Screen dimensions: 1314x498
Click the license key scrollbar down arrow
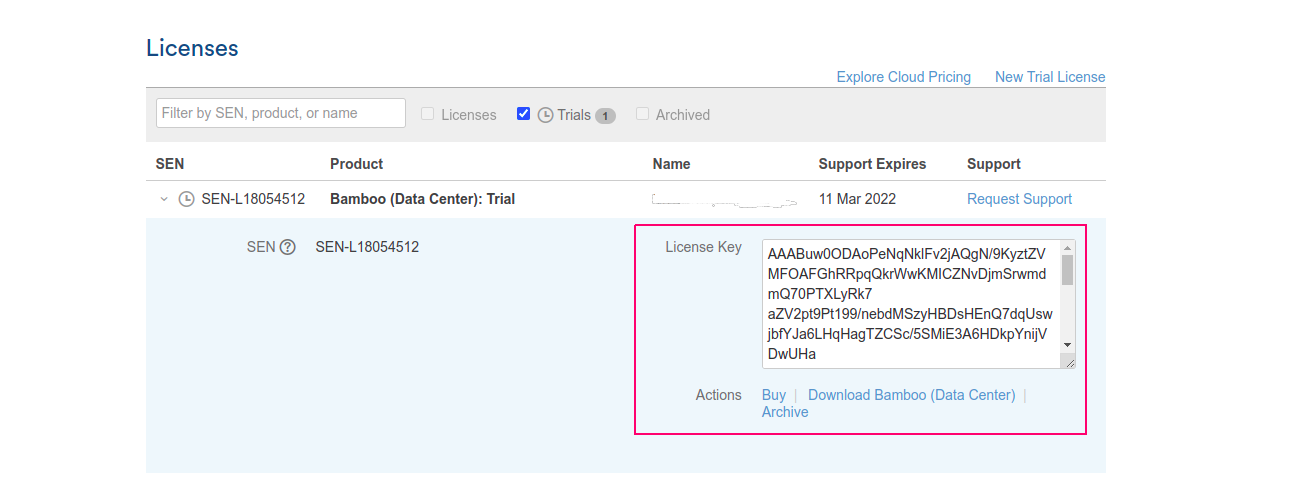click(1067, 345)
